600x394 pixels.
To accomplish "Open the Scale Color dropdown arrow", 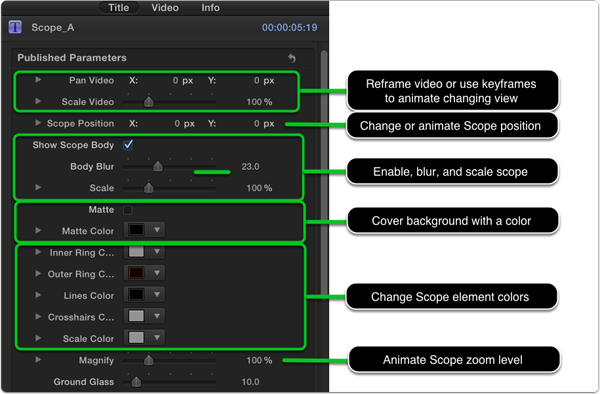I will pos(157,338).
